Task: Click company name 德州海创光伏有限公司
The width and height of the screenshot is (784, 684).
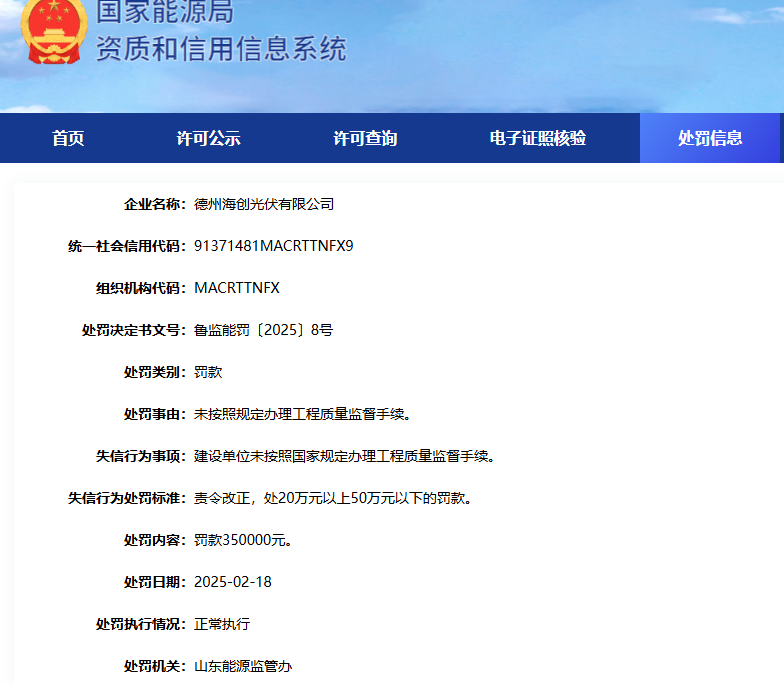Action: coord(264,204)
